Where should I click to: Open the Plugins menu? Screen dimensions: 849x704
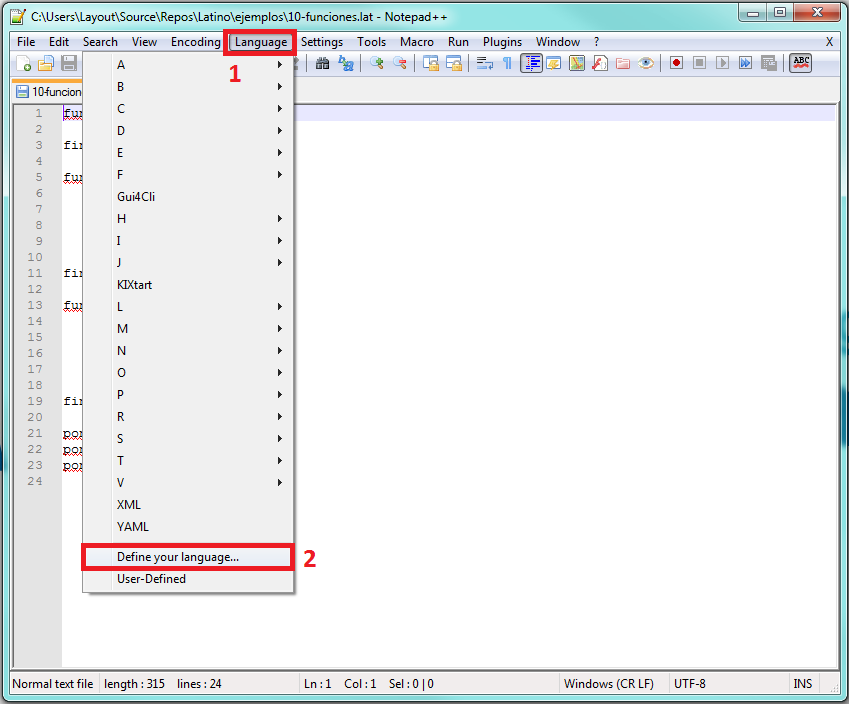click(x=502, y=42)
